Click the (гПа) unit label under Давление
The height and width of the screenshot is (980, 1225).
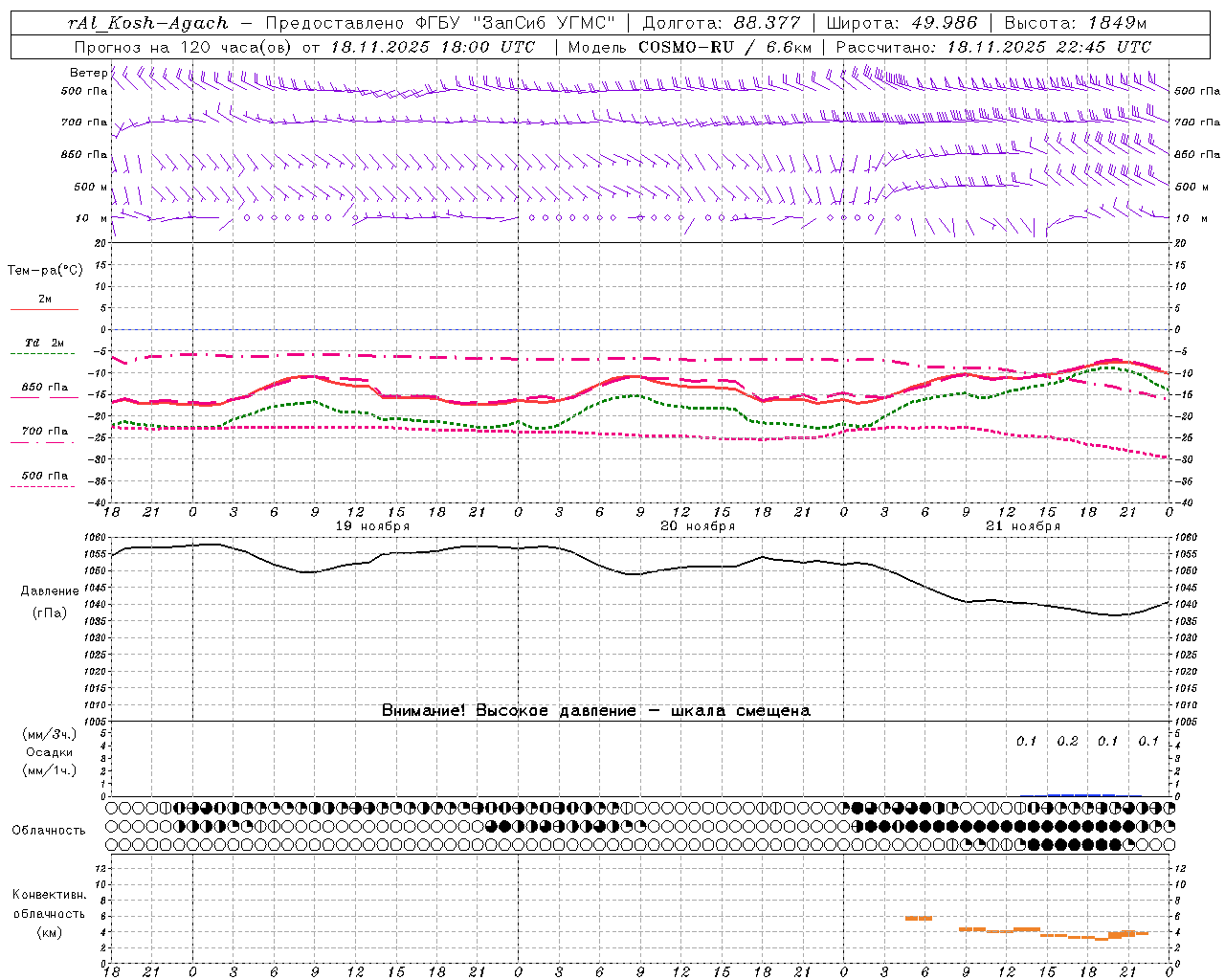(50, 613)
